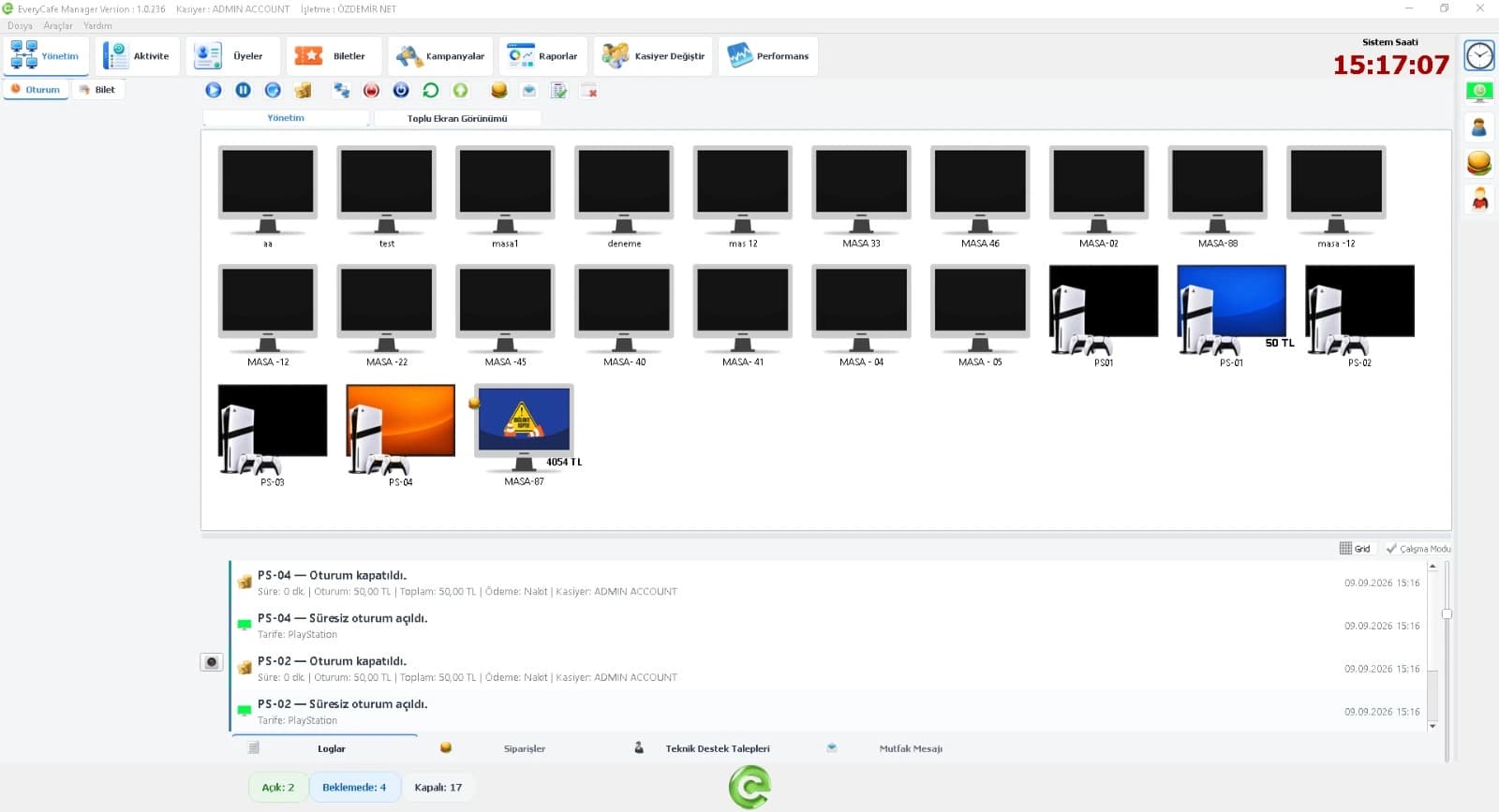This screenshot has width=1499, height=812.
Task: Open Teknik Destek Talepleri tab
Action: (x=717, y=748)
